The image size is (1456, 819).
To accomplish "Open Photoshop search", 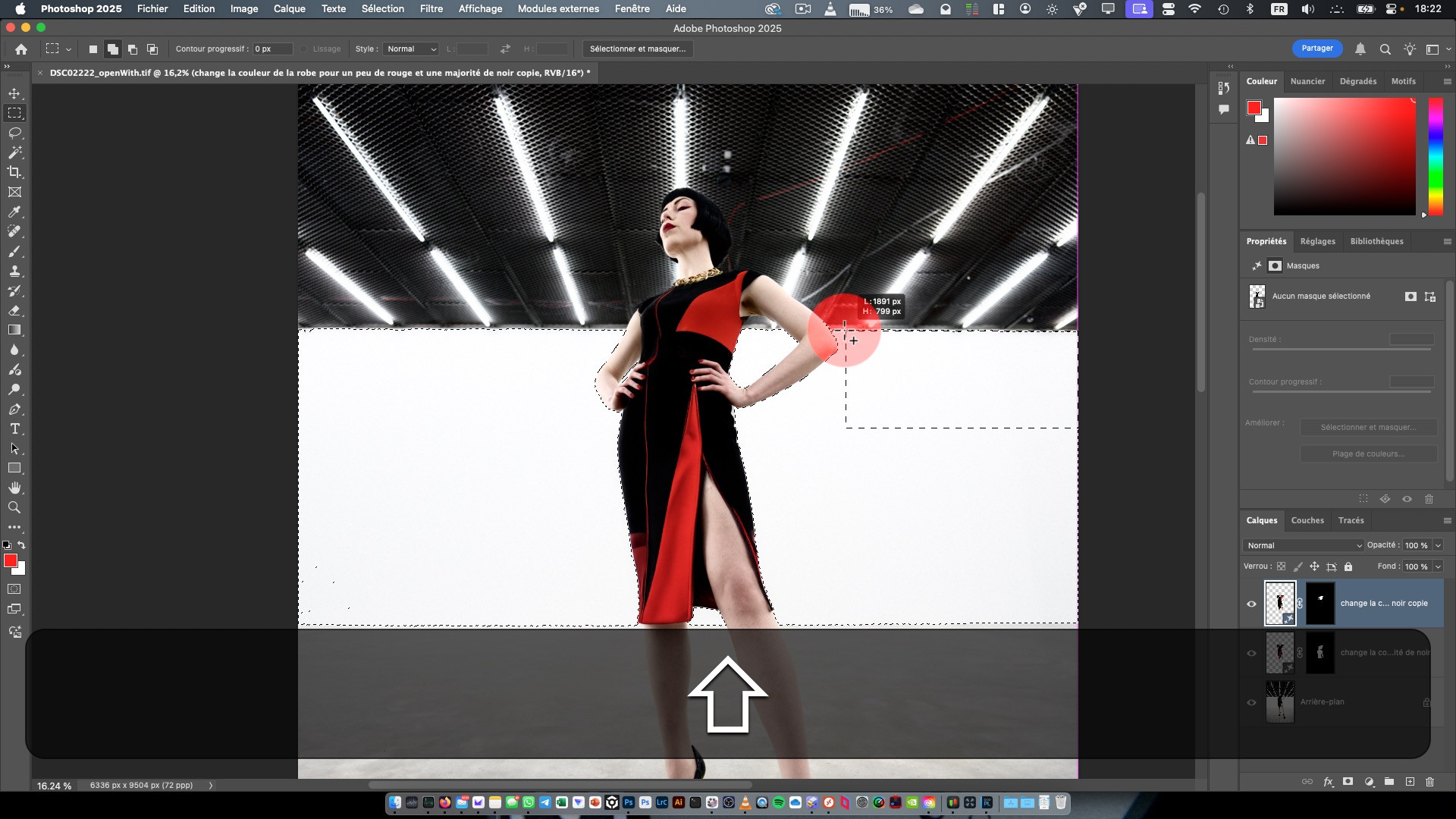I will 1385,49.
